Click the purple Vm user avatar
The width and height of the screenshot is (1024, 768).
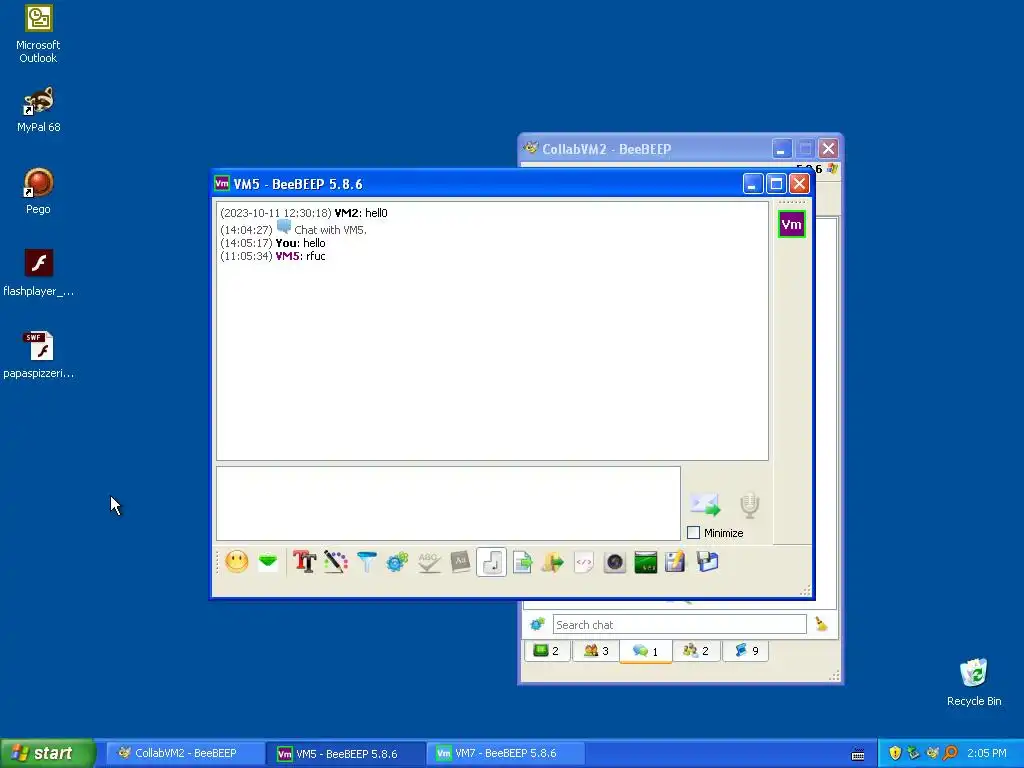tap(792, 225)
